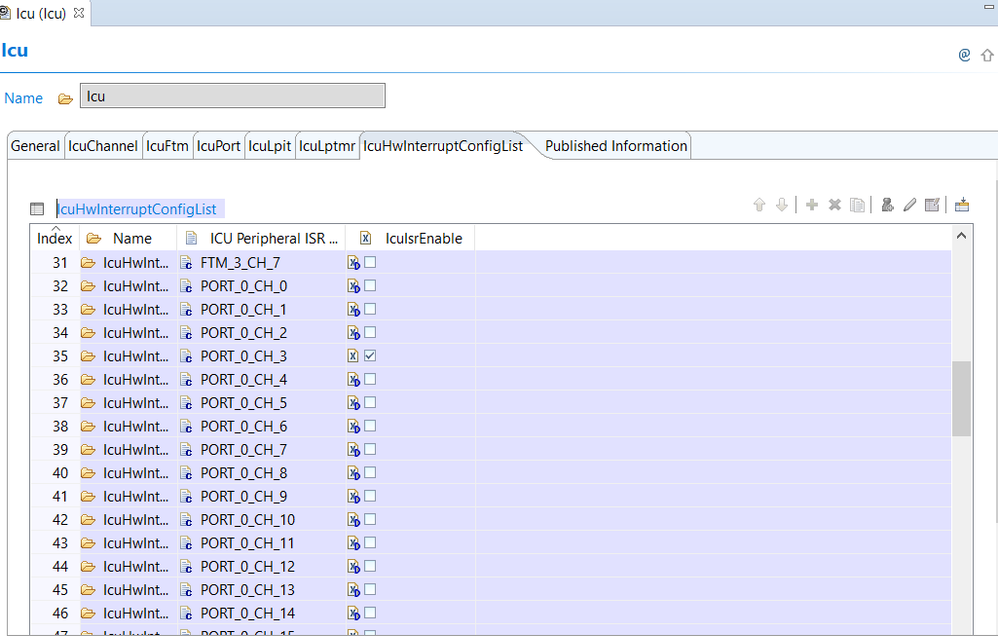Click the pencil edit icon in list toolbar
Image resolution: width=998 pixels, height=636 pixels.
[910, 205]
